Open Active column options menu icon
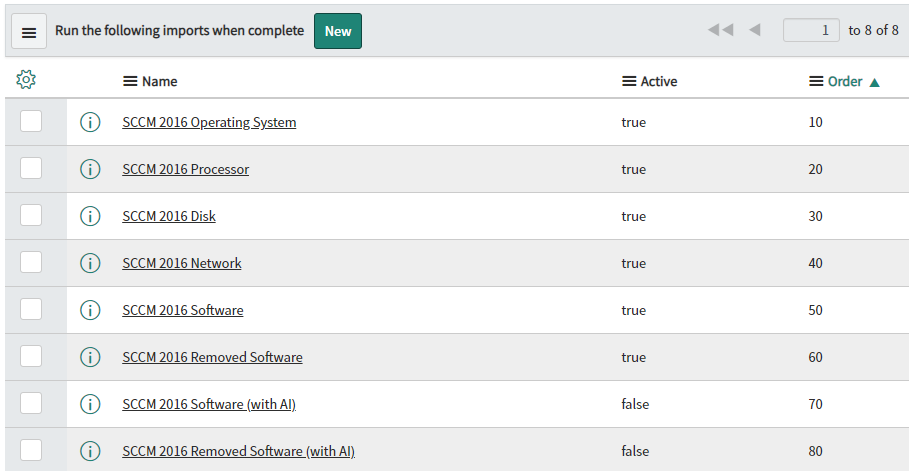The height and width of the screenshot is (471, 909). pyautogui.click(x=629, y=81)
